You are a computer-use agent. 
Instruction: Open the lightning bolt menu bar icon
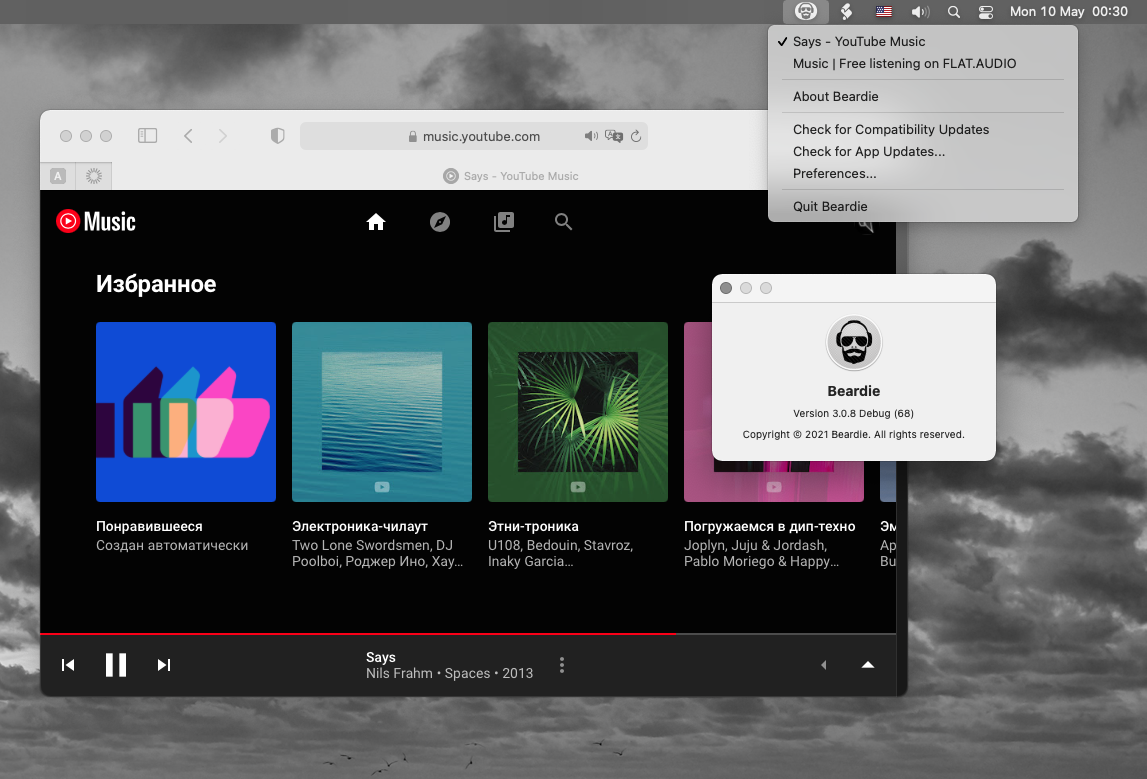coord(846,12)
